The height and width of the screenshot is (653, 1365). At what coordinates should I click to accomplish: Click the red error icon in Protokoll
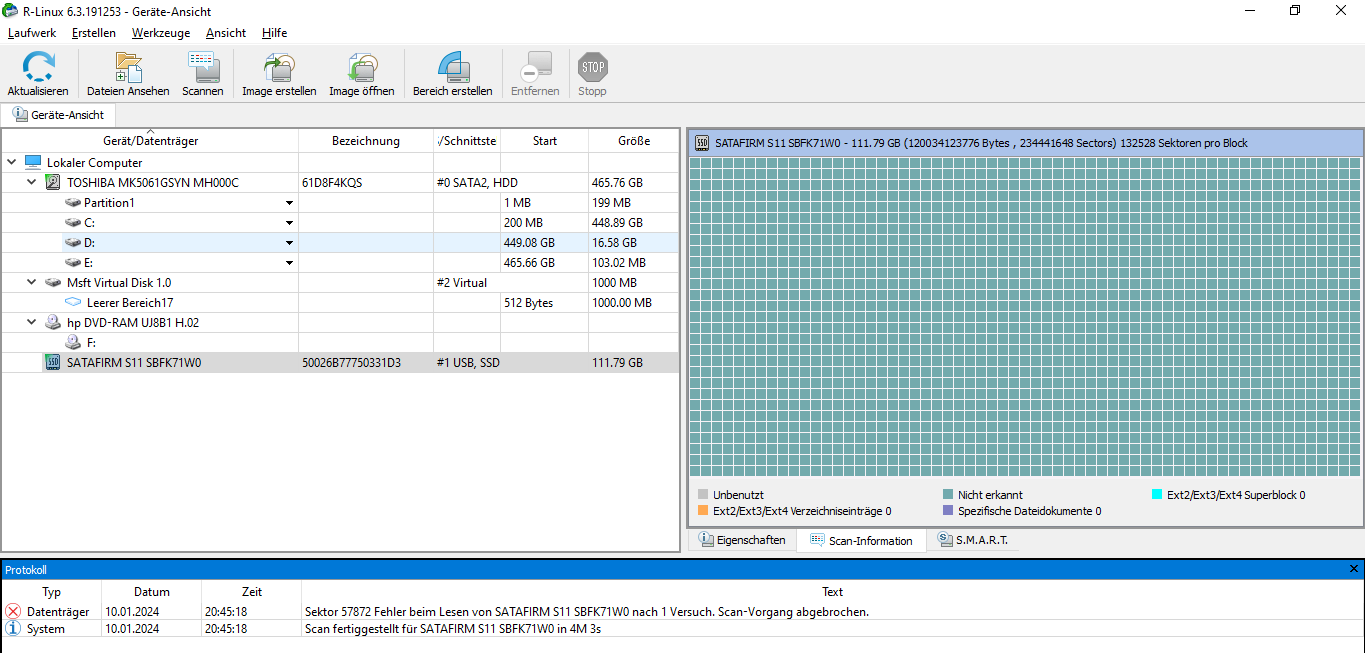point(13,611)
